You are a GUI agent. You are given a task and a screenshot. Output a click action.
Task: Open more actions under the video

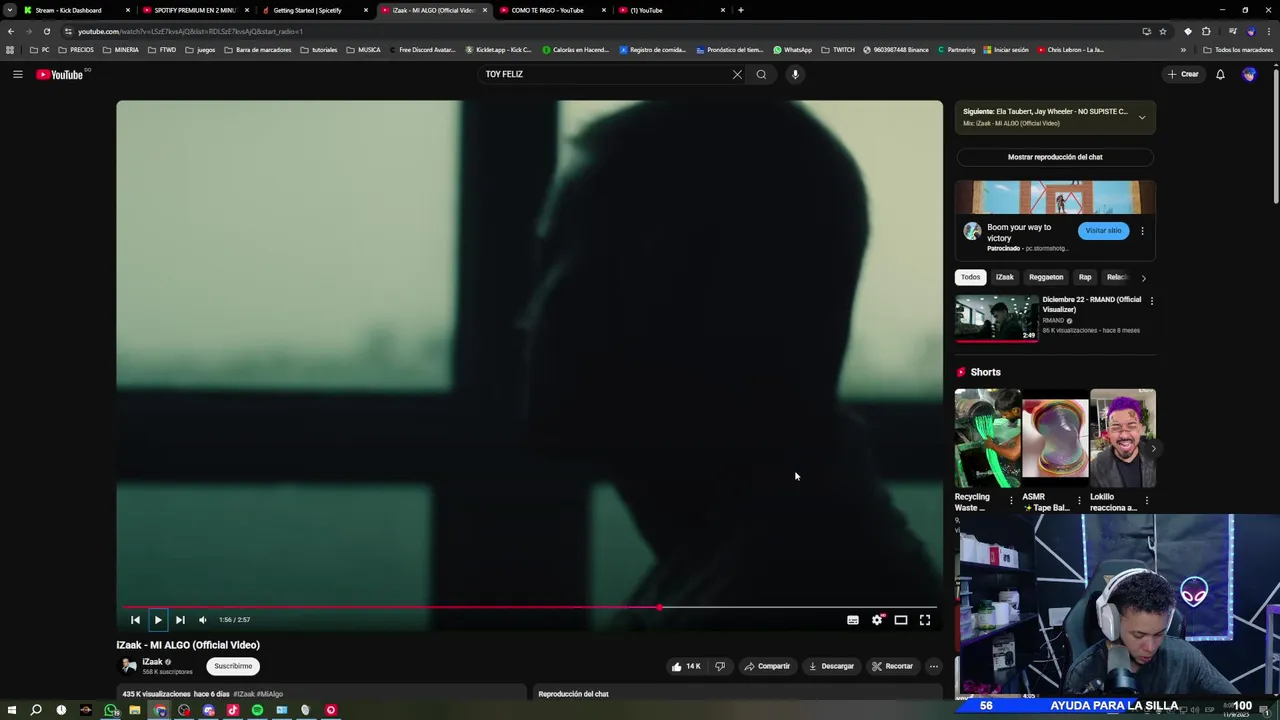tap(933, 666)
